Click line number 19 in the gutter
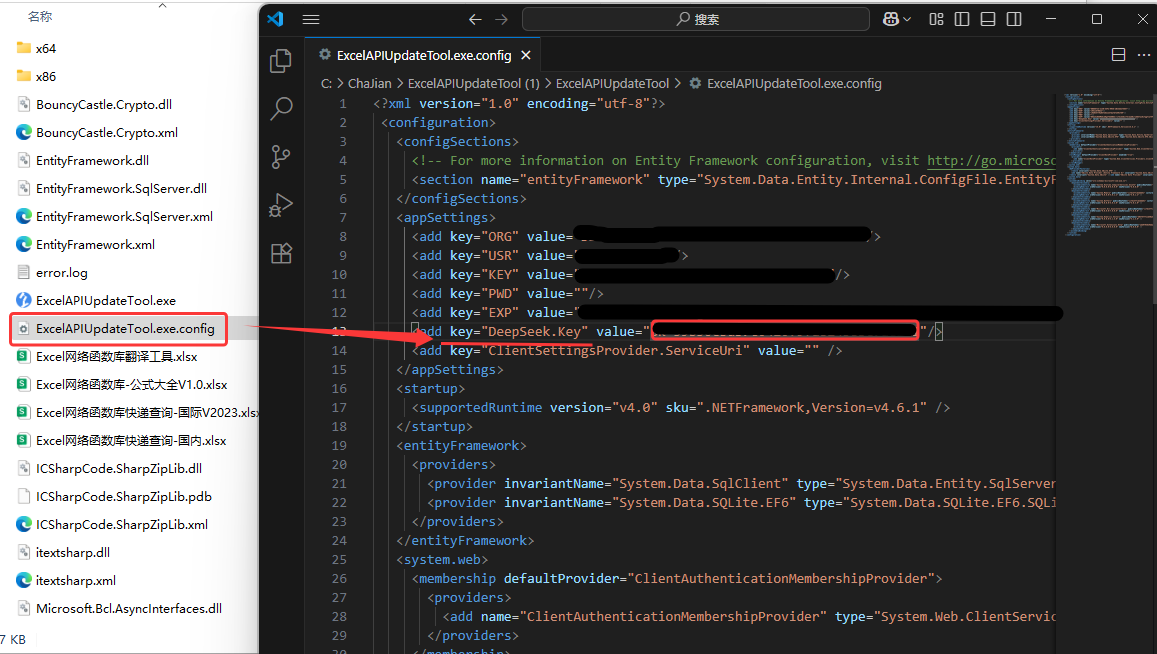Screen dimensions: 1157x654 (x=339, y=446)
